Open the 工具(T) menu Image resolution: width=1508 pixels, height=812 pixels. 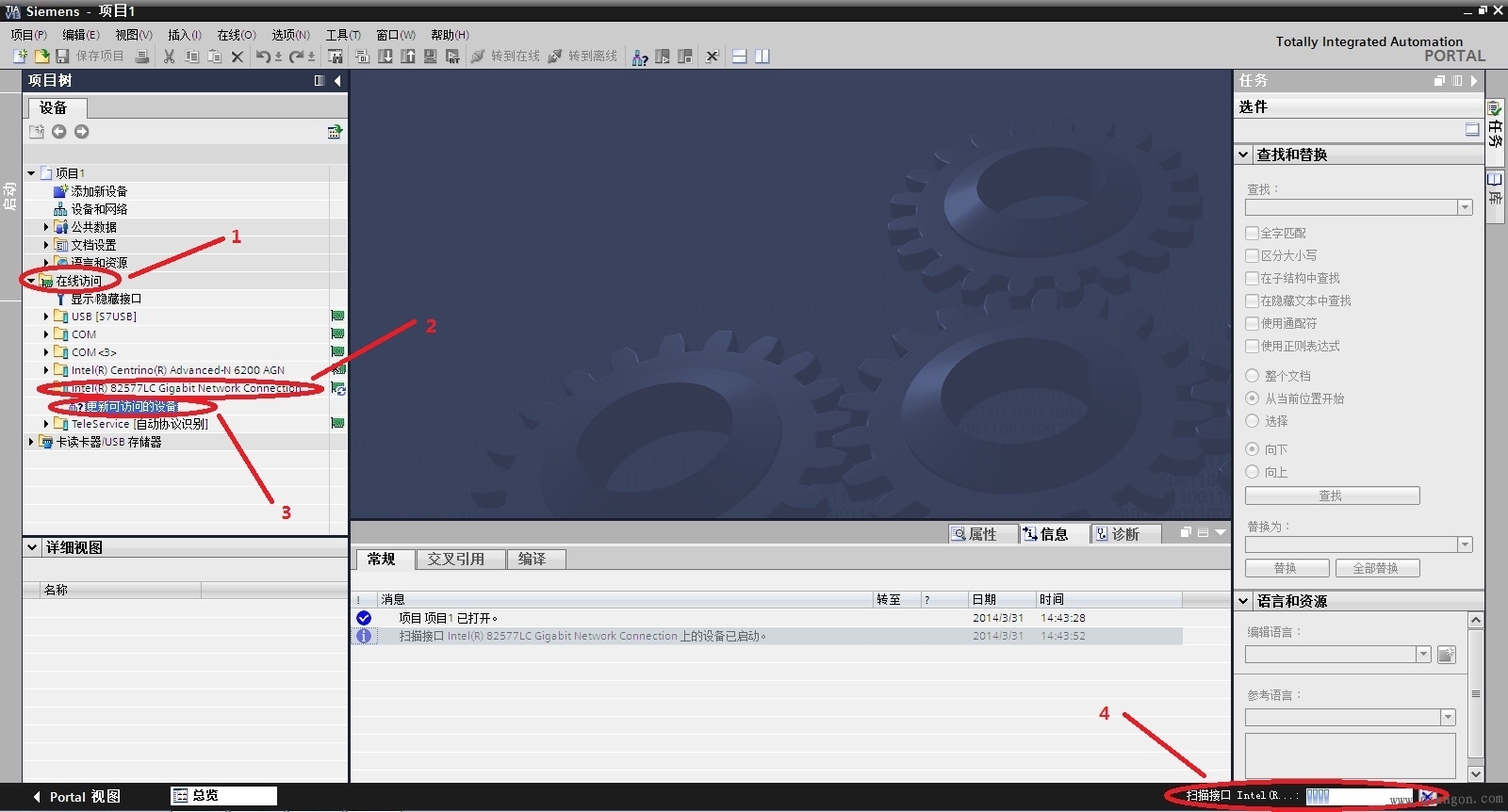click(x=343, y=35)
